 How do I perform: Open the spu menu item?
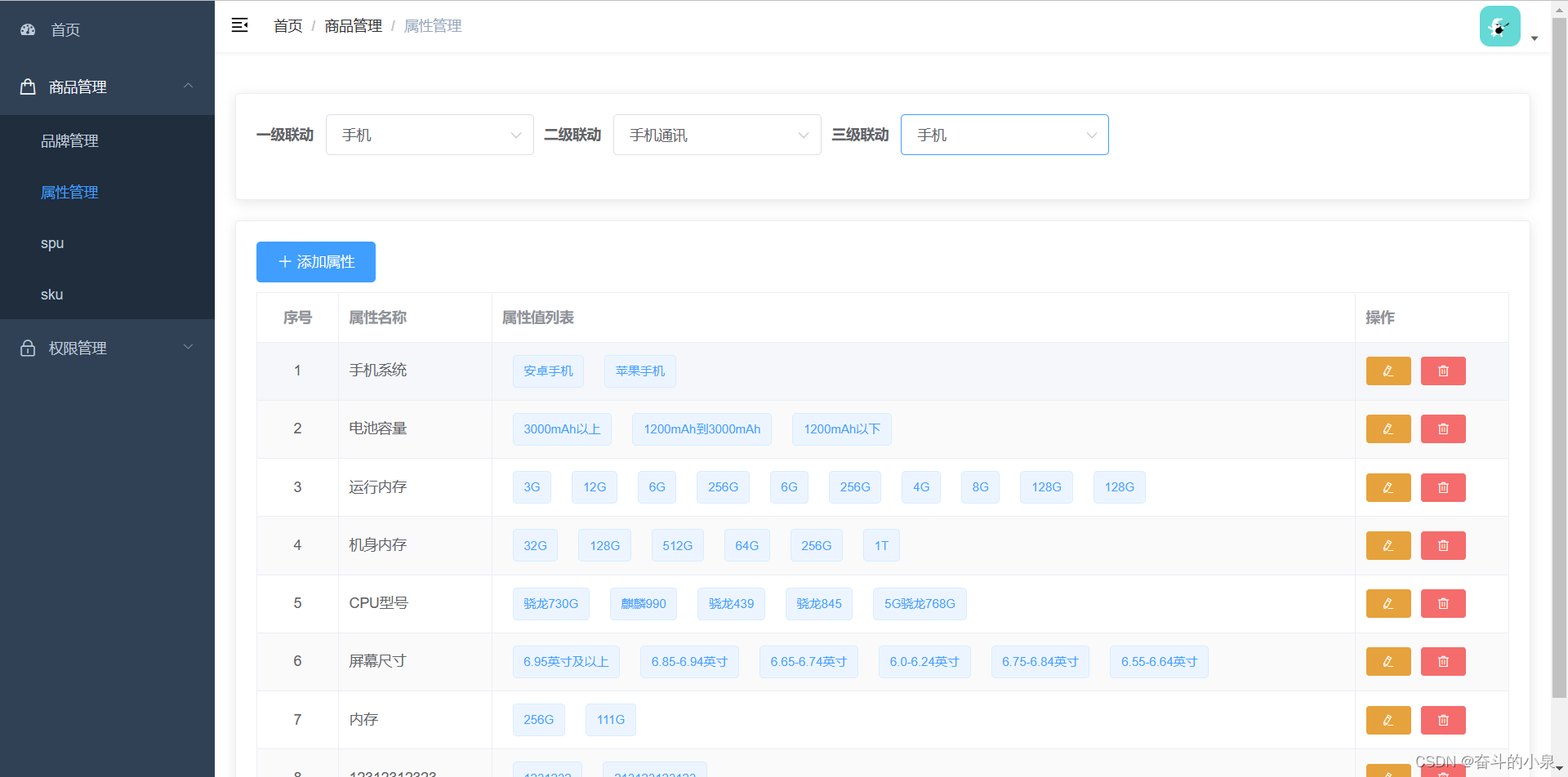coord(107,243)
